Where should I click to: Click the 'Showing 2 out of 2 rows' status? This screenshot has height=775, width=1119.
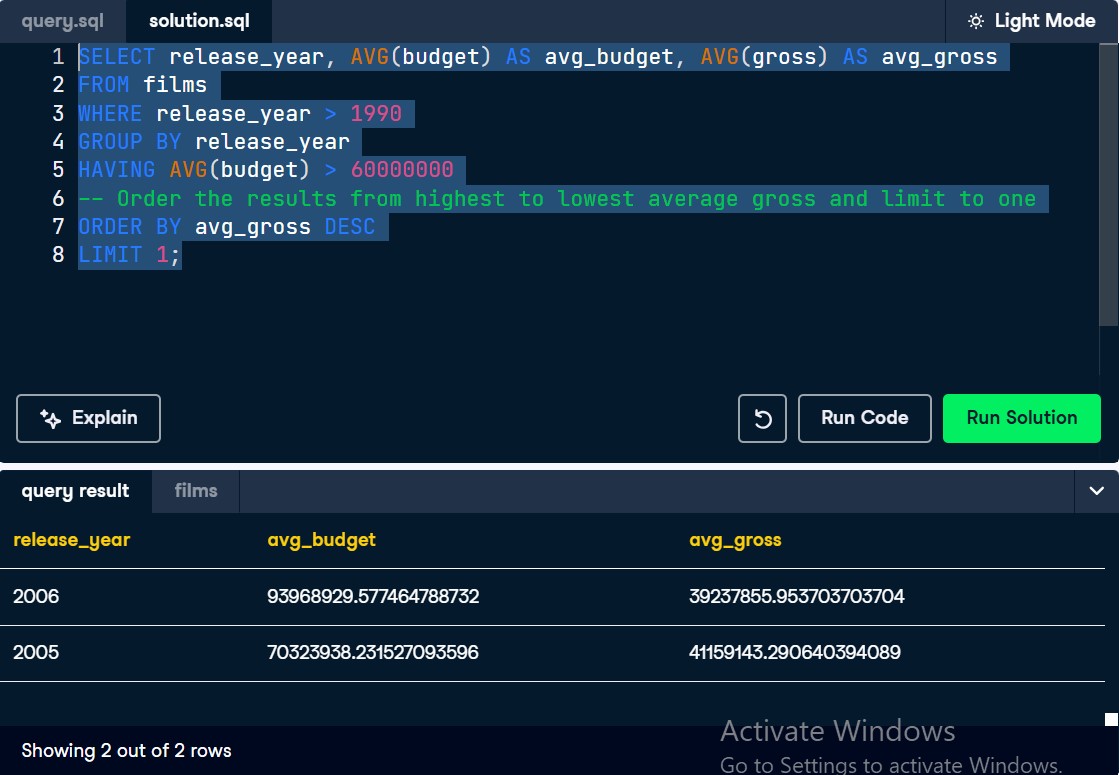click(x=126, y=751)
